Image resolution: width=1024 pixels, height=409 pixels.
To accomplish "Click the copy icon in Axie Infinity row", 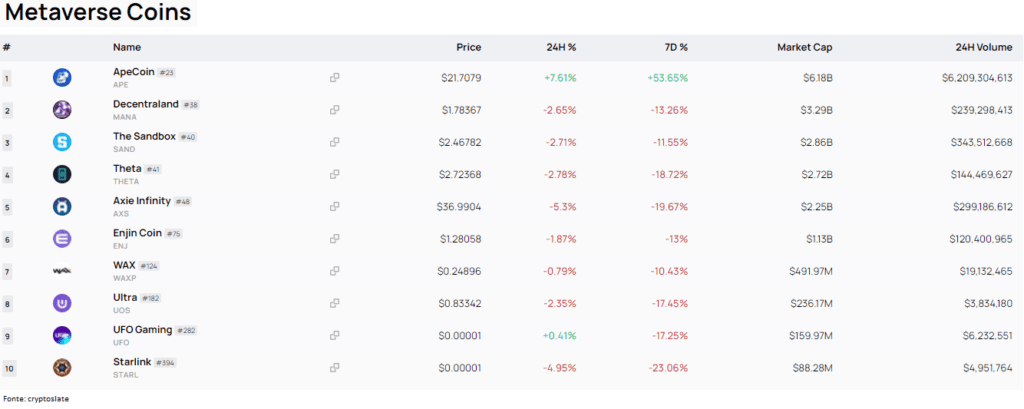I will click(x=334, y=206).
